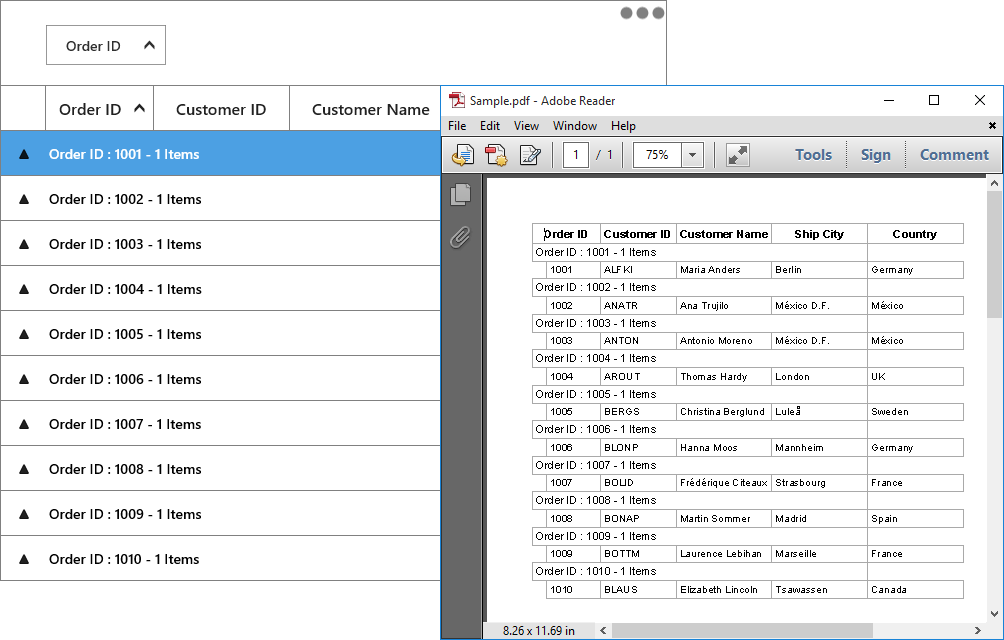Screen dimensions: 1004x640
Task: Collapse group Order ID : 1004
Action: (x=24, y=289)
